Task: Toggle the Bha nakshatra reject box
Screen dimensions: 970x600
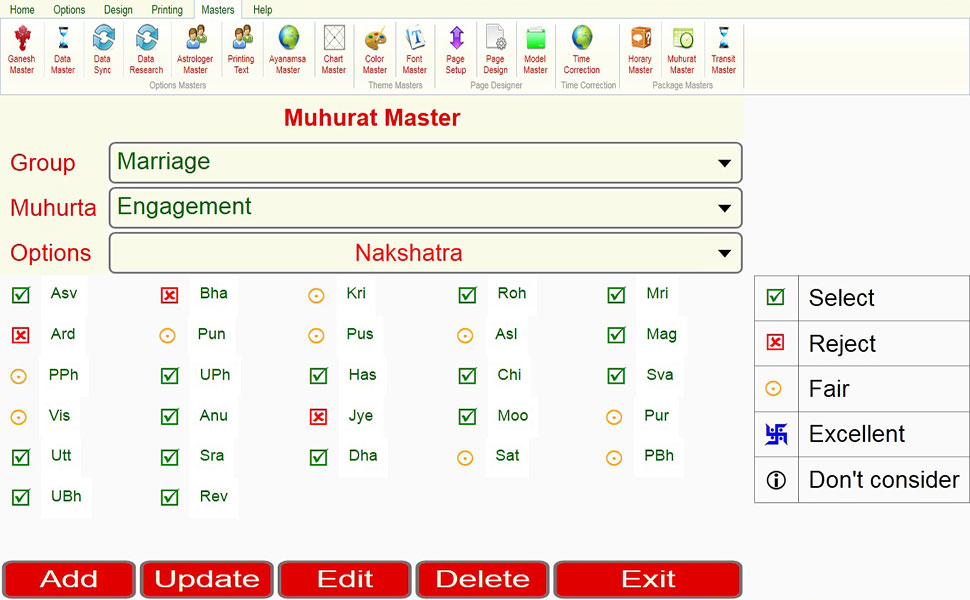Action: 170,295
